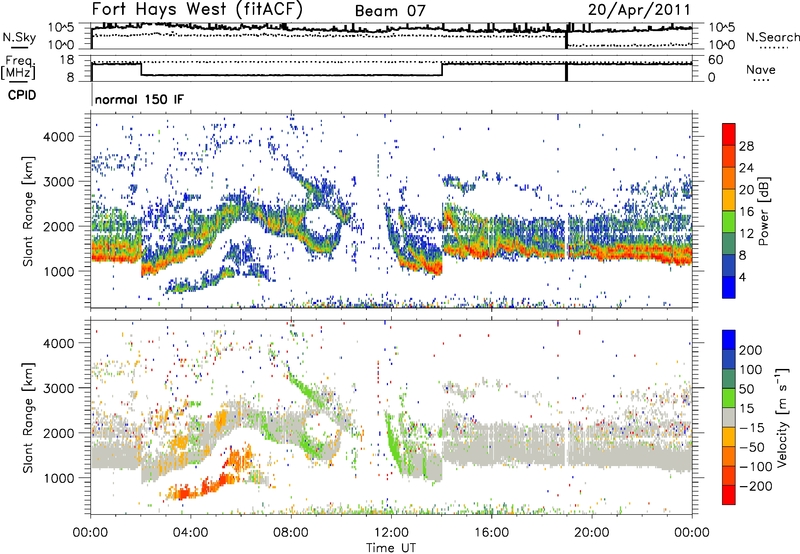Image resolution: width=800 pixels, height=554 pixels.
Task: Click the 'normal 150 IF' mode text
Action: [x=139, y=99]
